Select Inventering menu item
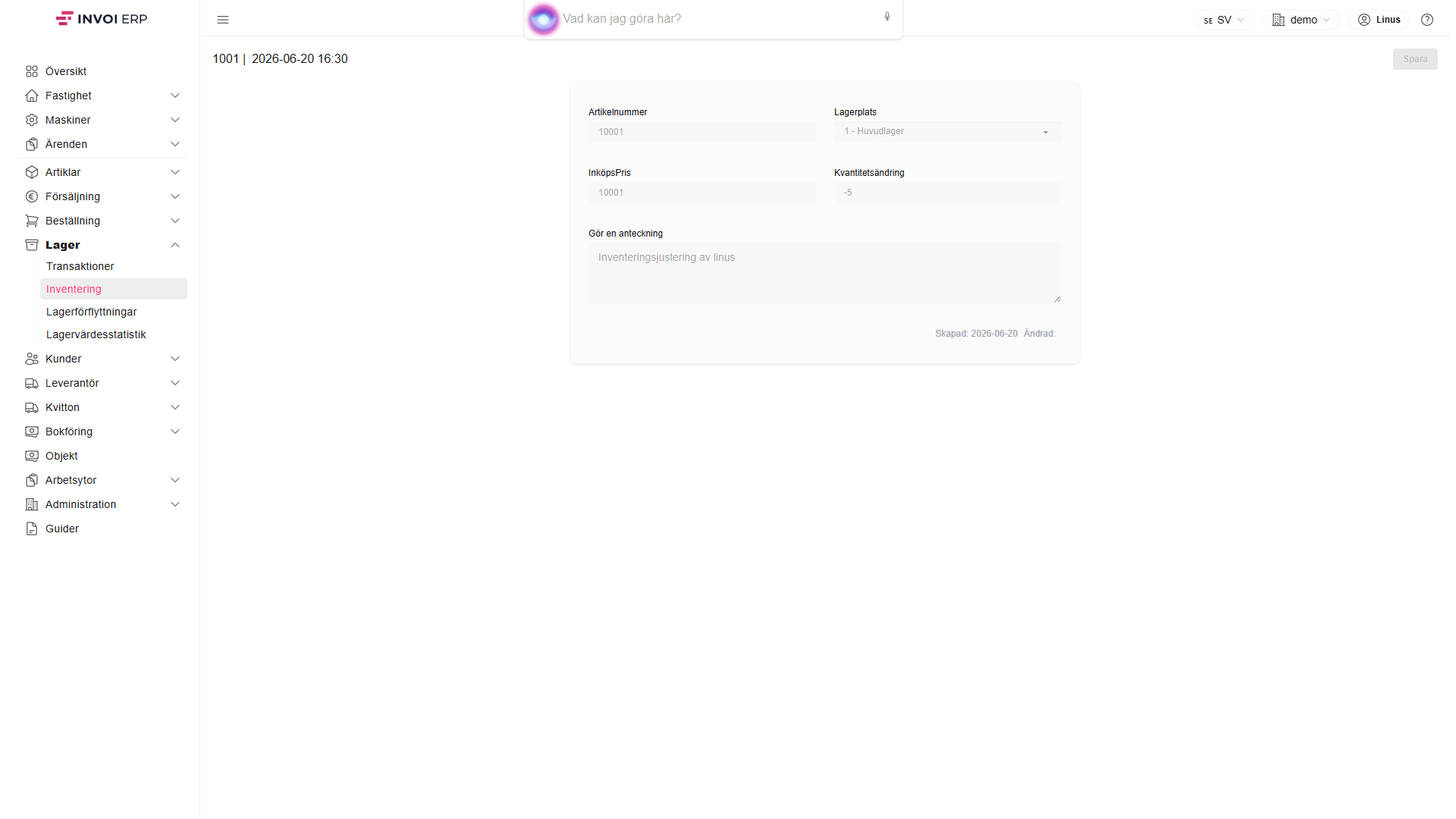The width and height of the screenshot is (1456, 819). [x=114, y=289]
